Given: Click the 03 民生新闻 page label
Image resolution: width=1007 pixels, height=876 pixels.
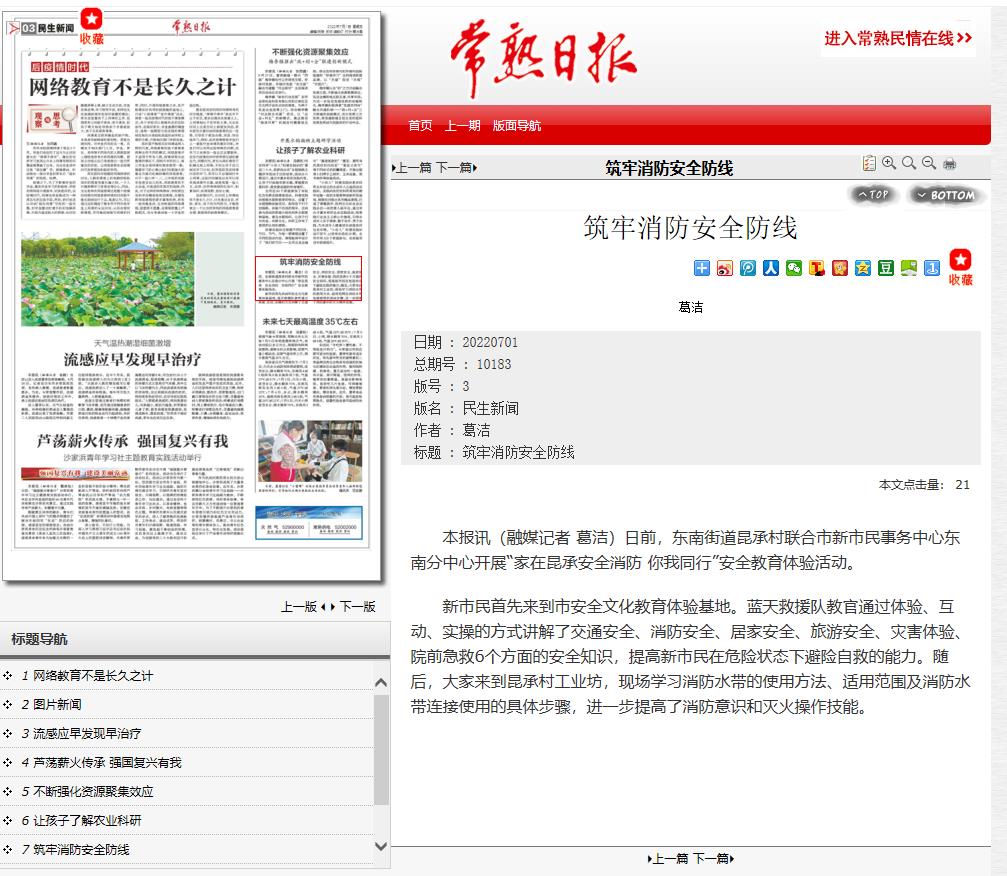Looking at the screenshot, I should coord(48,28).
